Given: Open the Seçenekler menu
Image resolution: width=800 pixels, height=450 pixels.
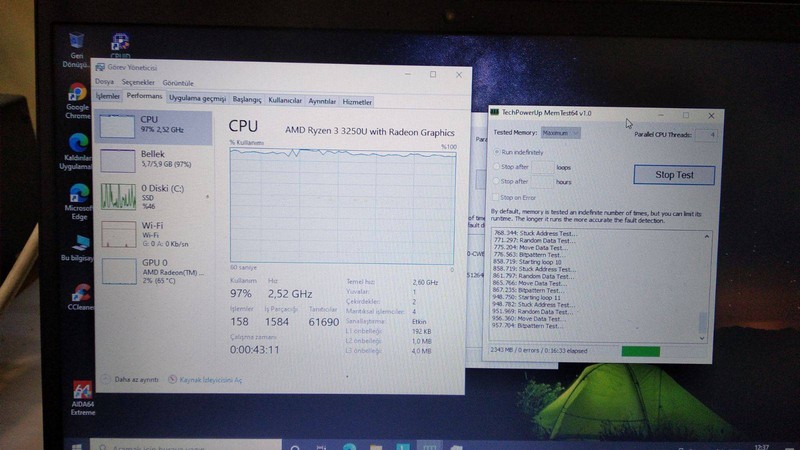Looking at the screenshot, I should pos(138,82).
